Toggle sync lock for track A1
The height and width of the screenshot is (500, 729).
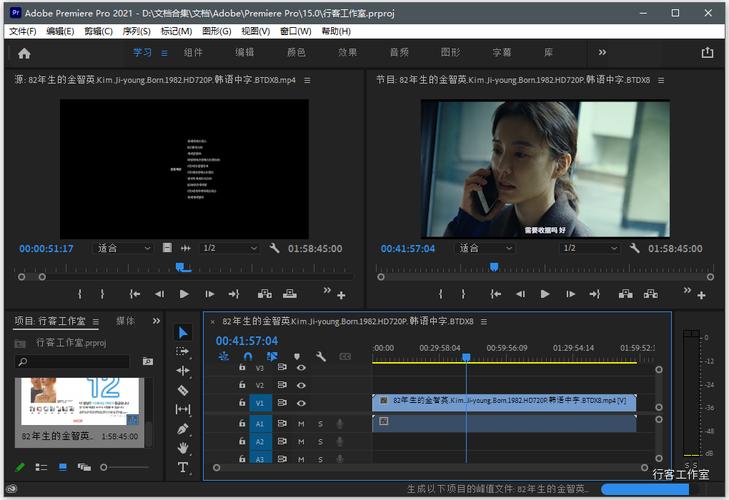click(282, 424)
